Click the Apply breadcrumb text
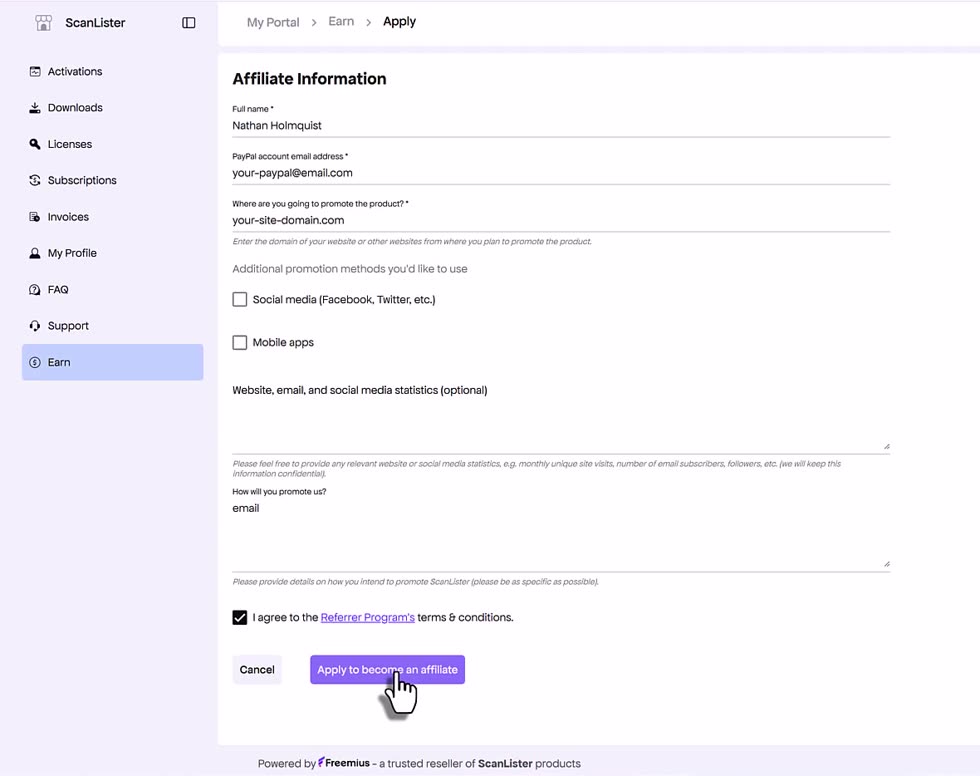Screen dimensions: 980x776 click(399, 22)
